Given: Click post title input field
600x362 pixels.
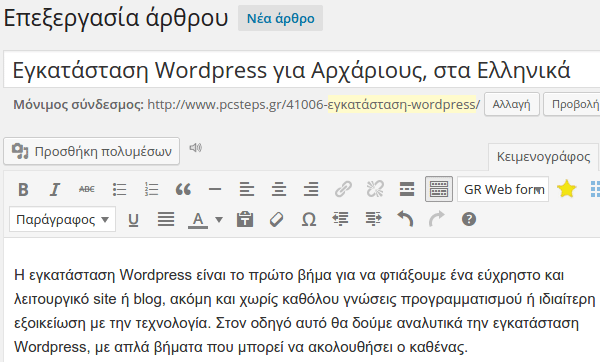Looking at the screenshot, I should point(302,70).
